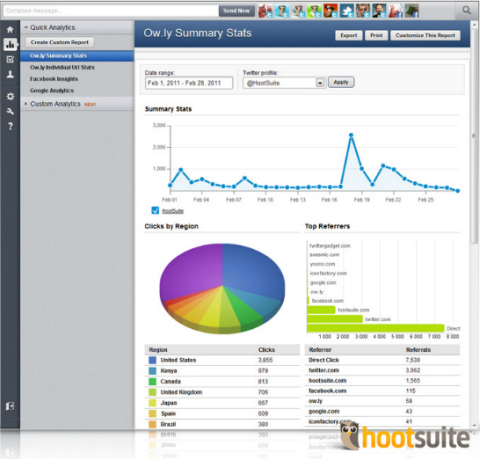
Task: Click the 'hootsuite.com' referrer table row
Action: point(382,381)
